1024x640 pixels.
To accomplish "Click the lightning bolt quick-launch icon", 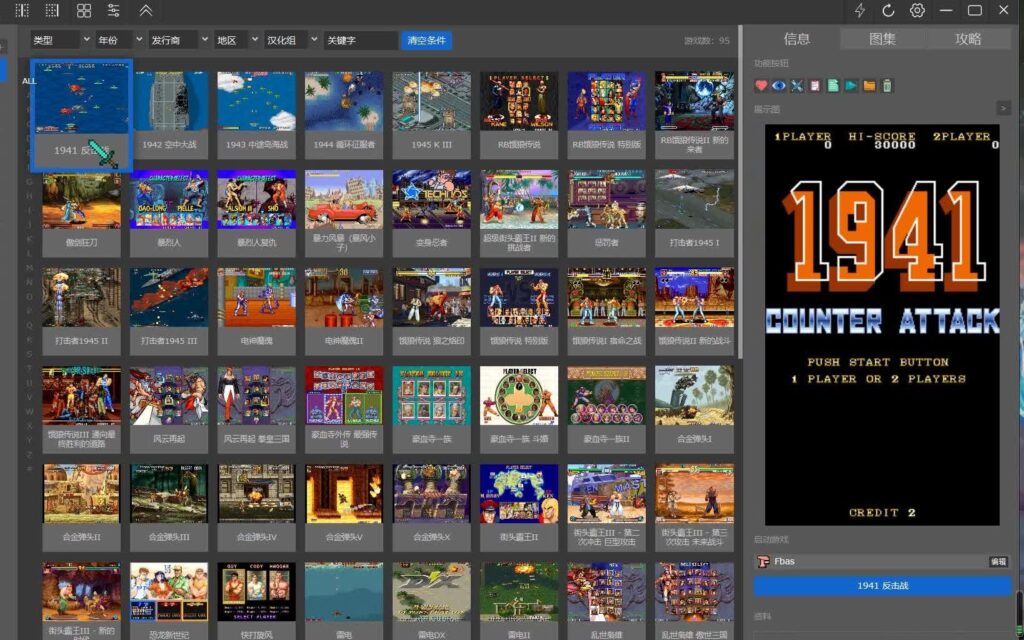I will click(x=859, y=10).
